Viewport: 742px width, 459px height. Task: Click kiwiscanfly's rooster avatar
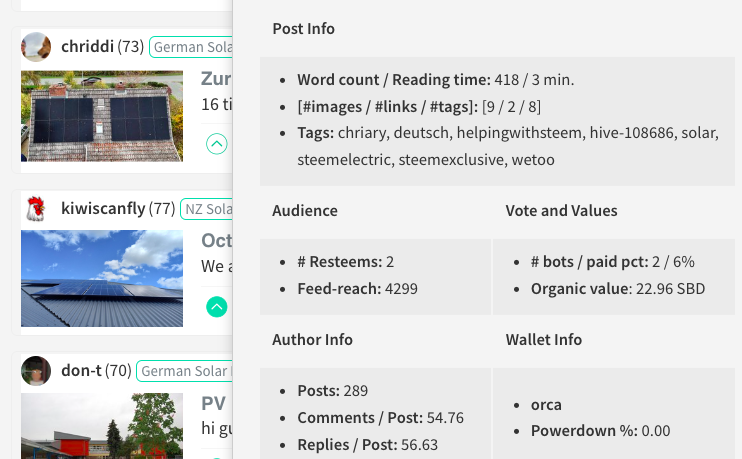pyautogui.click(x=36, y=209)
